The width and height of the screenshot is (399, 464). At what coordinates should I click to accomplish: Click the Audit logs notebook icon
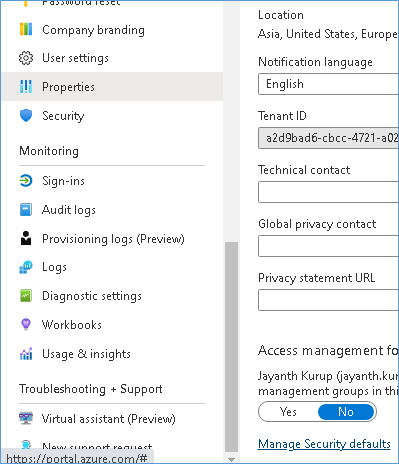26,210
